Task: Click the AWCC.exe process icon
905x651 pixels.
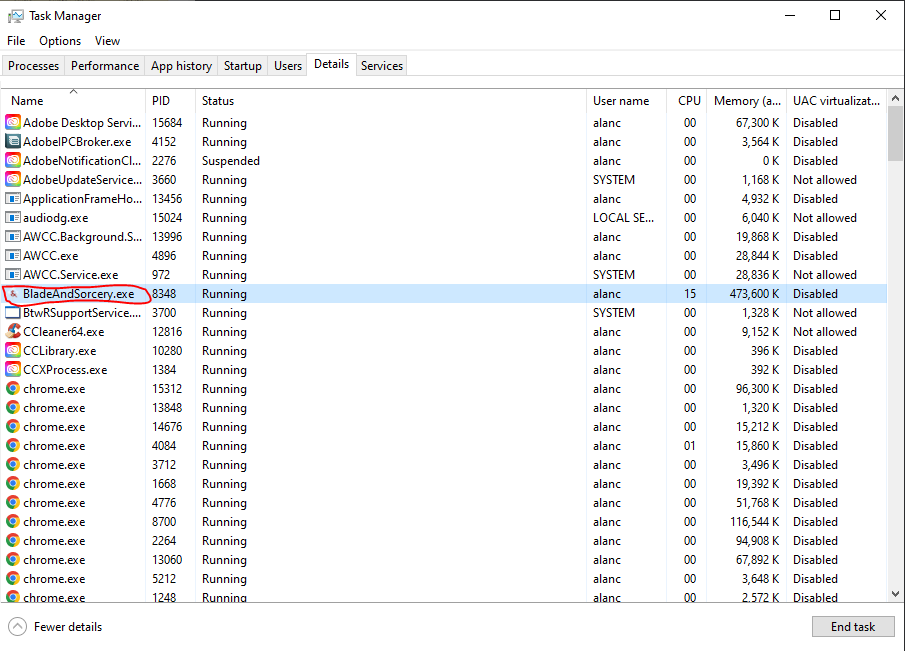Action: click(x=13, y=256)
